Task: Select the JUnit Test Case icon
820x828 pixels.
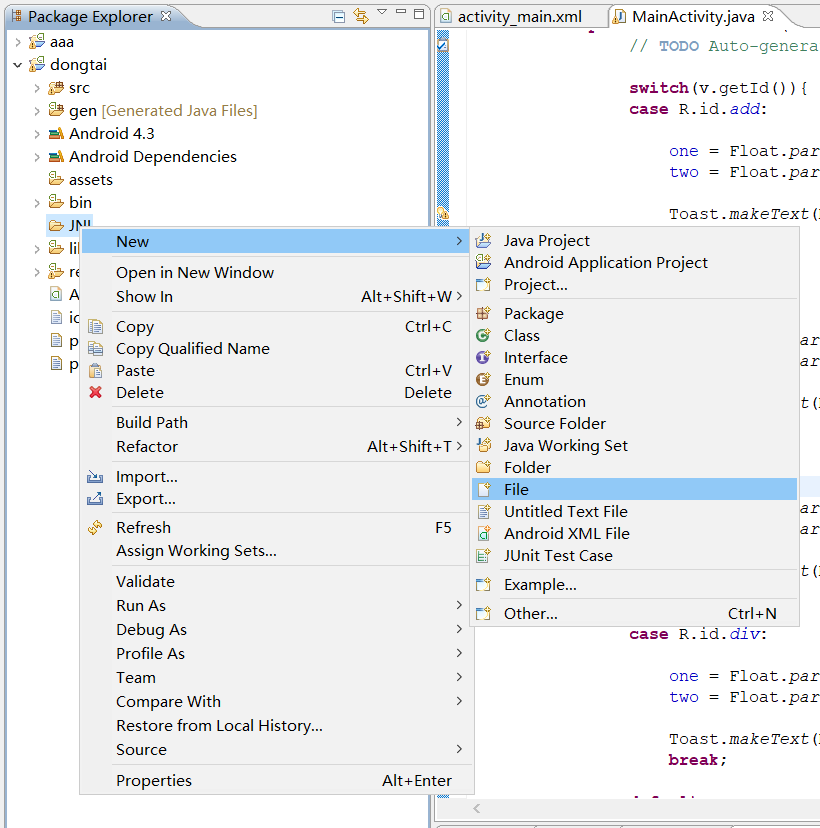Action: click(484, 556)
